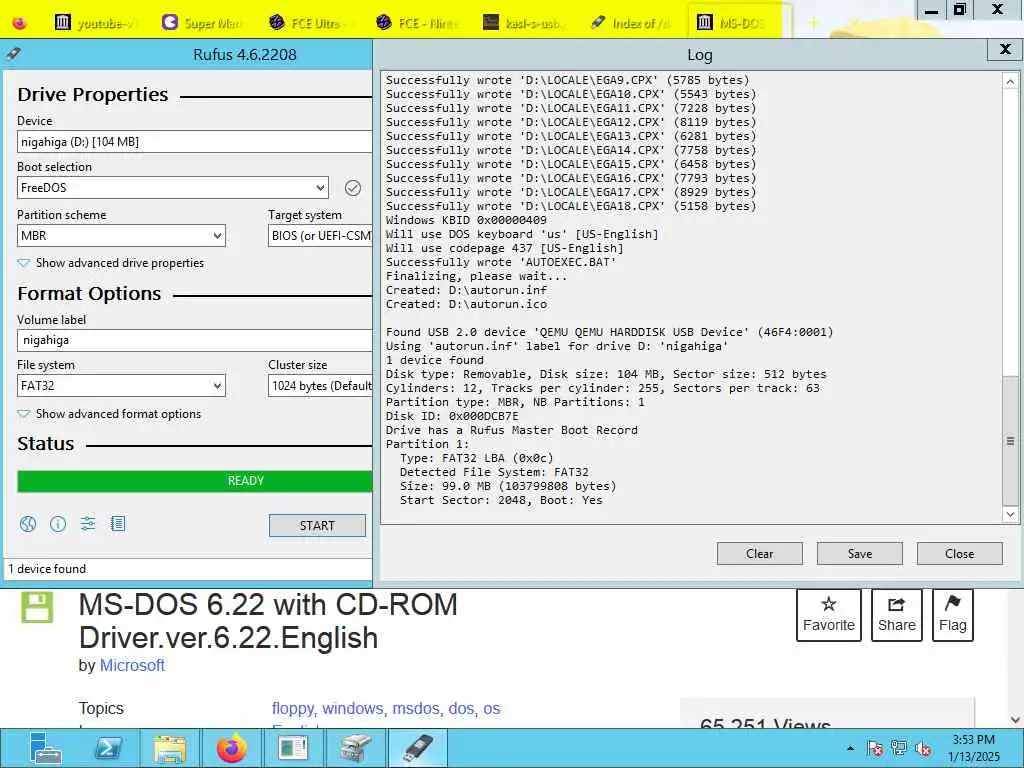Open Rufus application settings sliders icon
1024x768 pixels.
coord(88,524)
